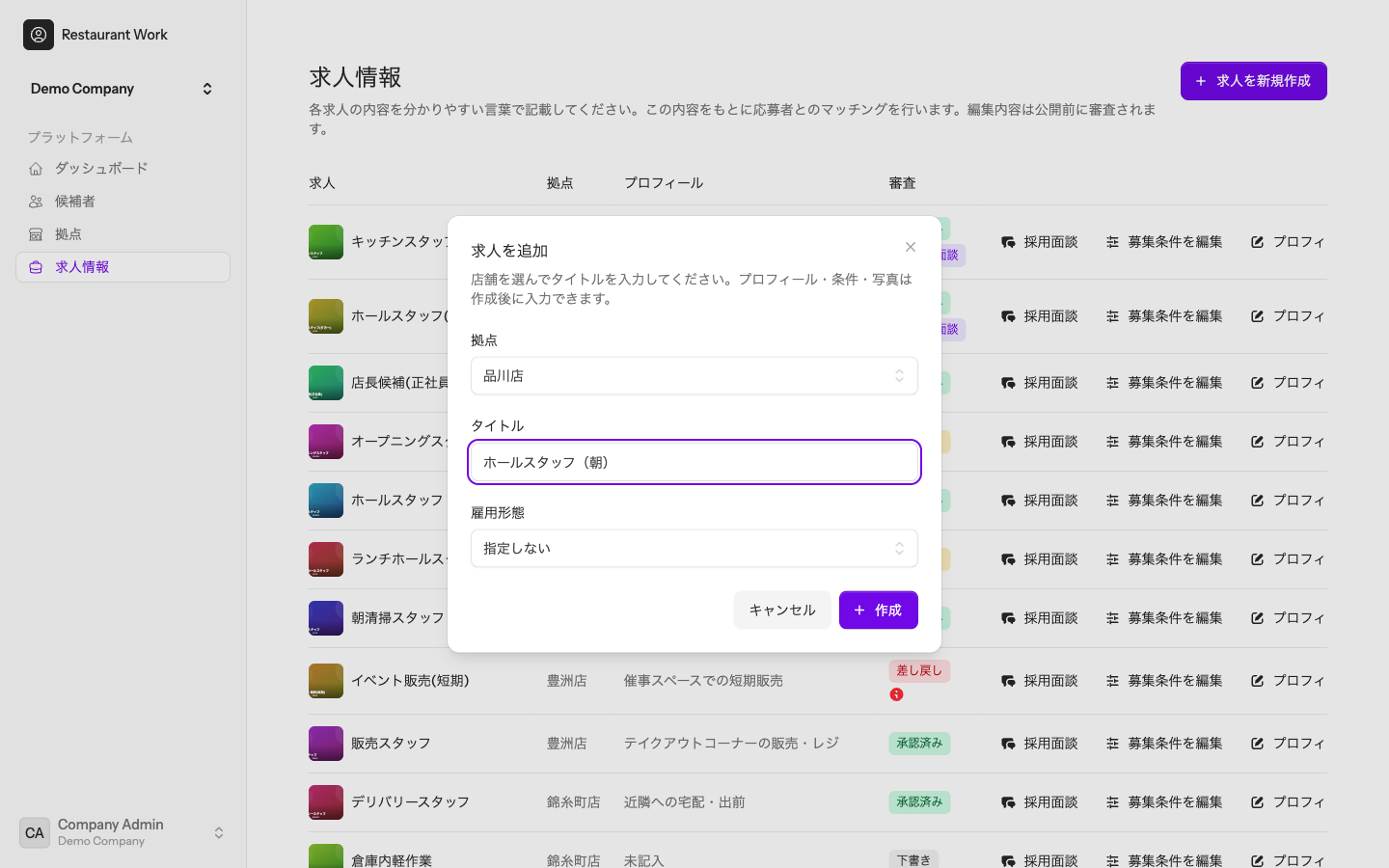The width and height of the screenshot is (1389, 868).
Task: Click 催事スペースでの短期販売 profile text
Action: (x=703, y=681)
